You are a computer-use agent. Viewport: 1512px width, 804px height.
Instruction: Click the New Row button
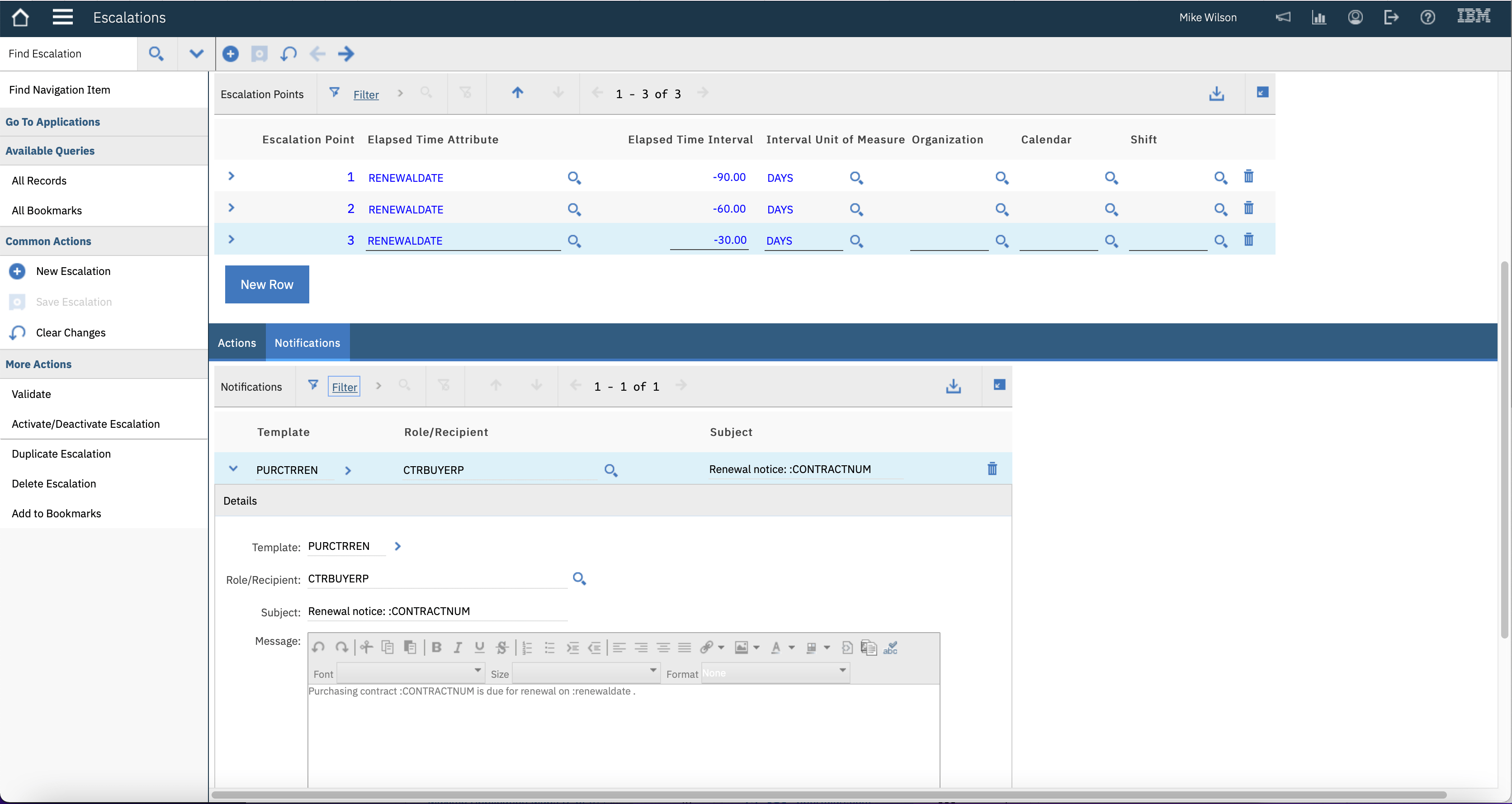(x=266, y=284)
